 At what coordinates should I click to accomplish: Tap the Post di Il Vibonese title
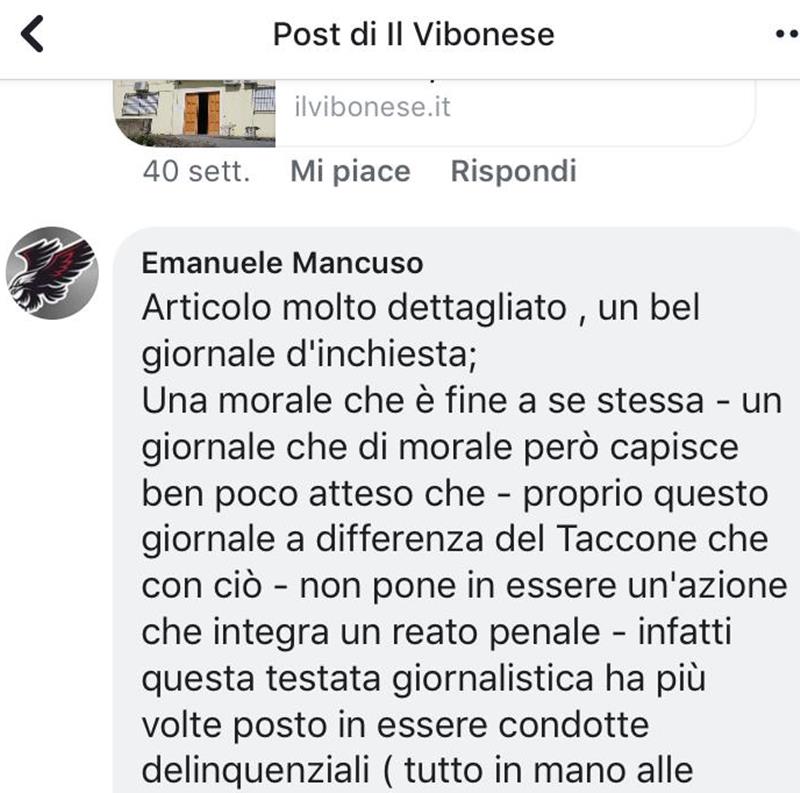tap(413, 35)
